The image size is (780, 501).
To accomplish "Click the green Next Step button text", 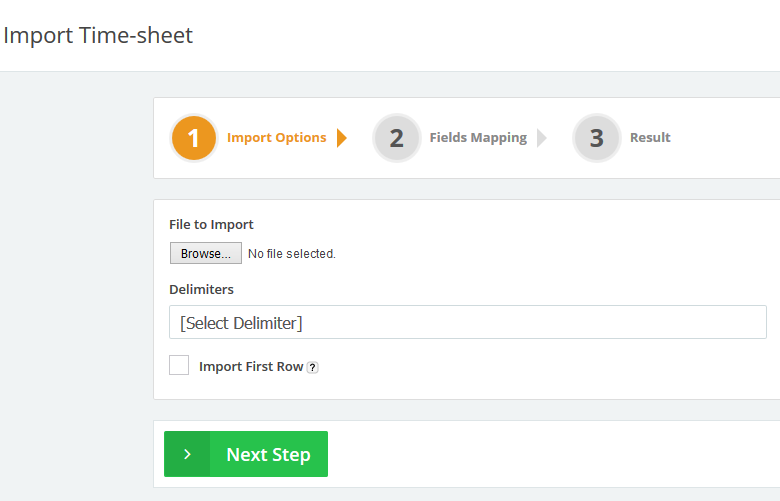I will pyautogui.click(x=268, y=454).
